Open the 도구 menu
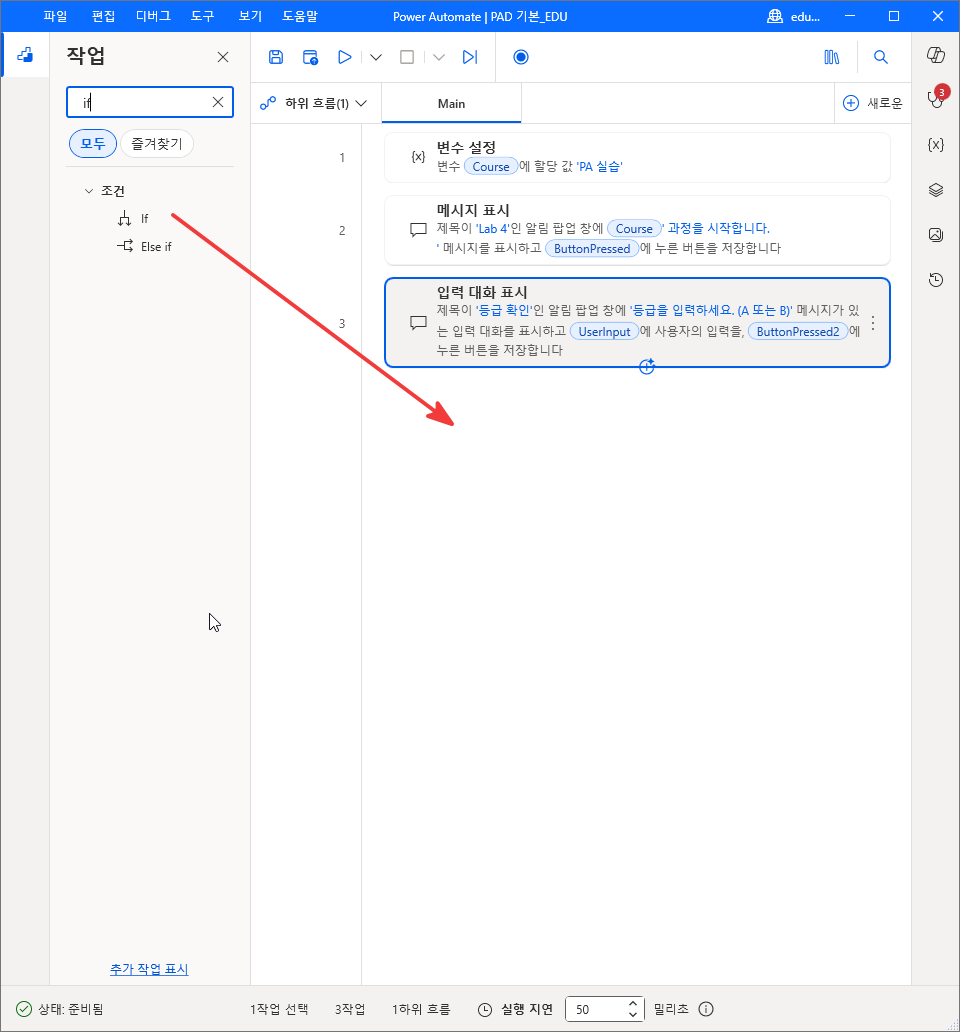The height and width of the screenshot is (1032, 960). click(x=203, y=16)
